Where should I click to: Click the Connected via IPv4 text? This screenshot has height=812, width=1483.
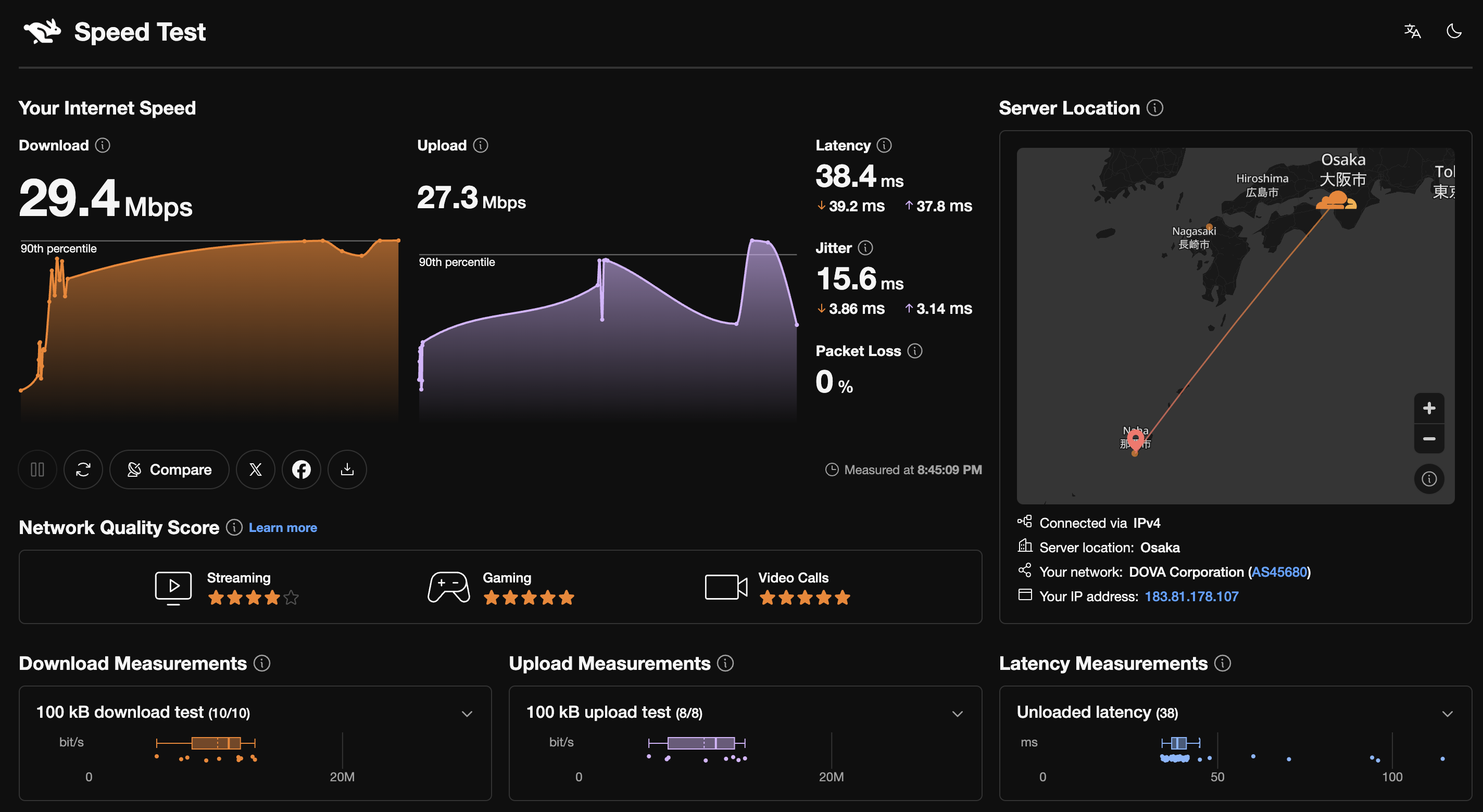point(1100,523)
